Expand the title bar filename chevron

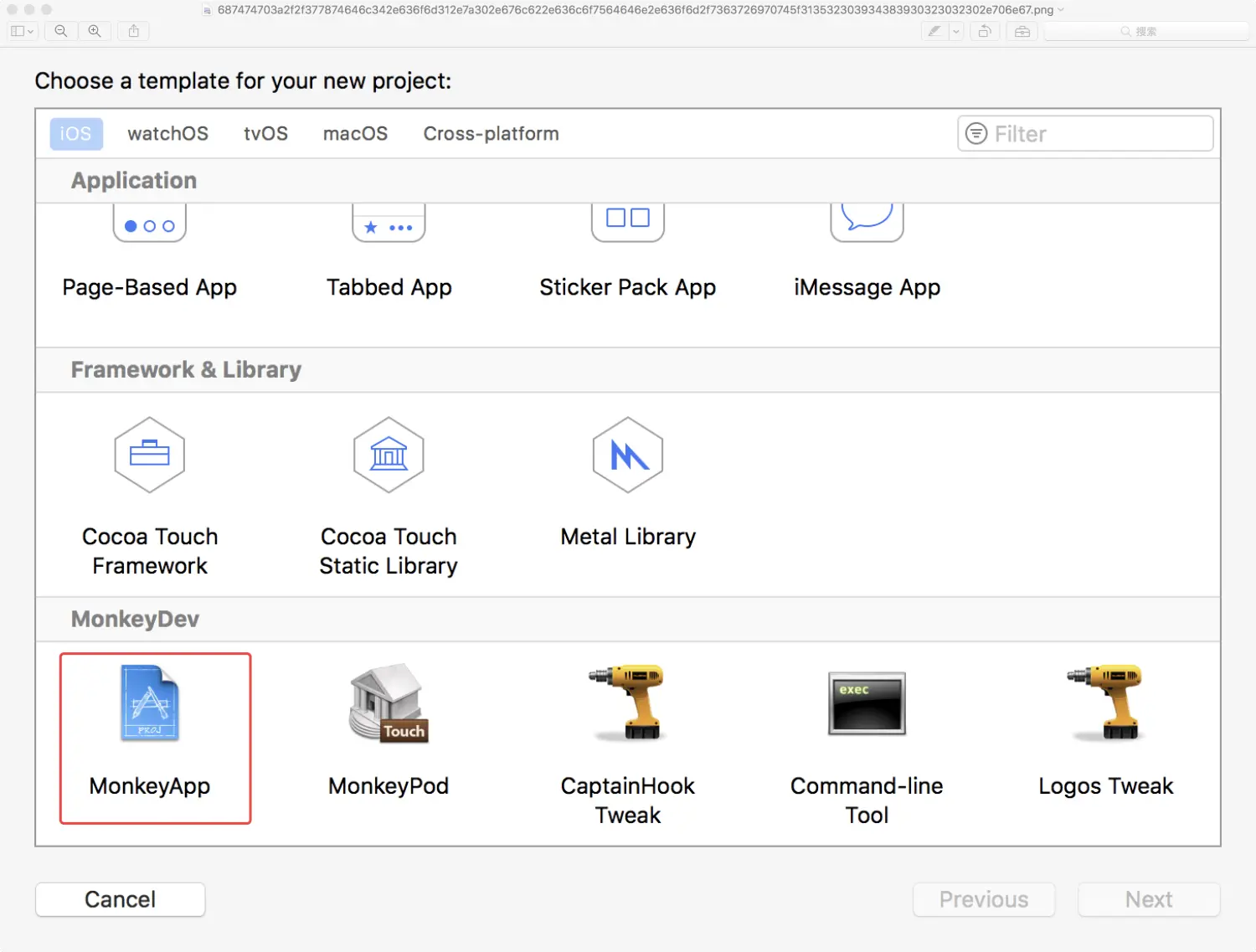pos(1061,10)
